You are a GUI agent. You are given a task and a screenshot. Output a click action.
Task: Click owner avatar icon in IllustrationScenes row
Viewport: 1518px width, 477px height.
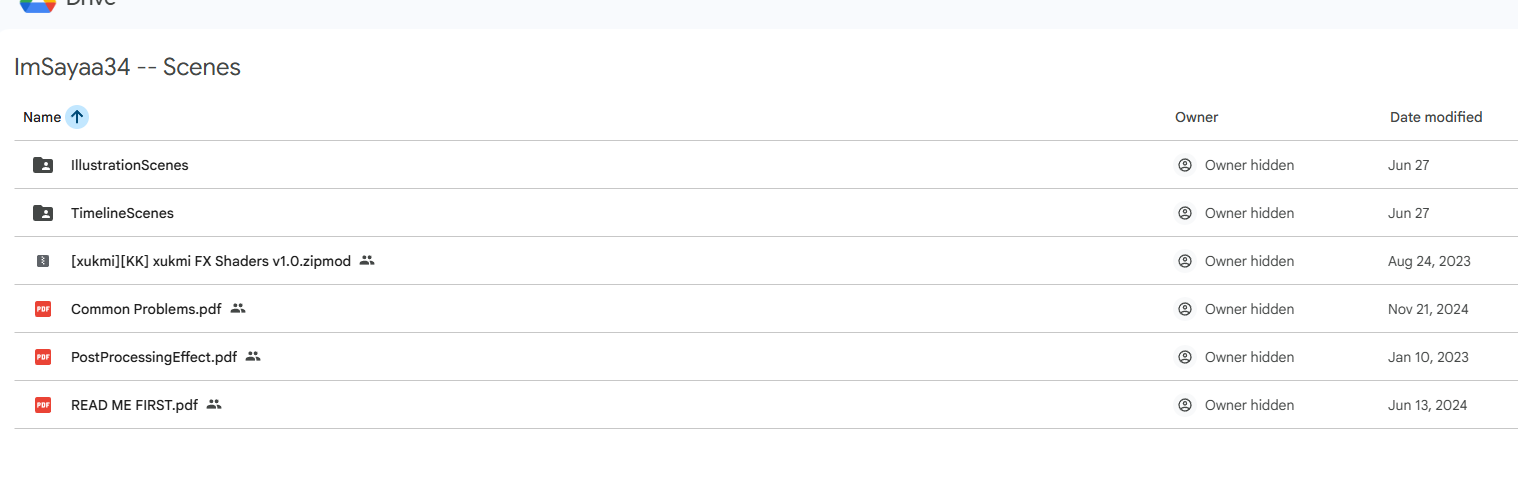click(x=1185, y=165)
